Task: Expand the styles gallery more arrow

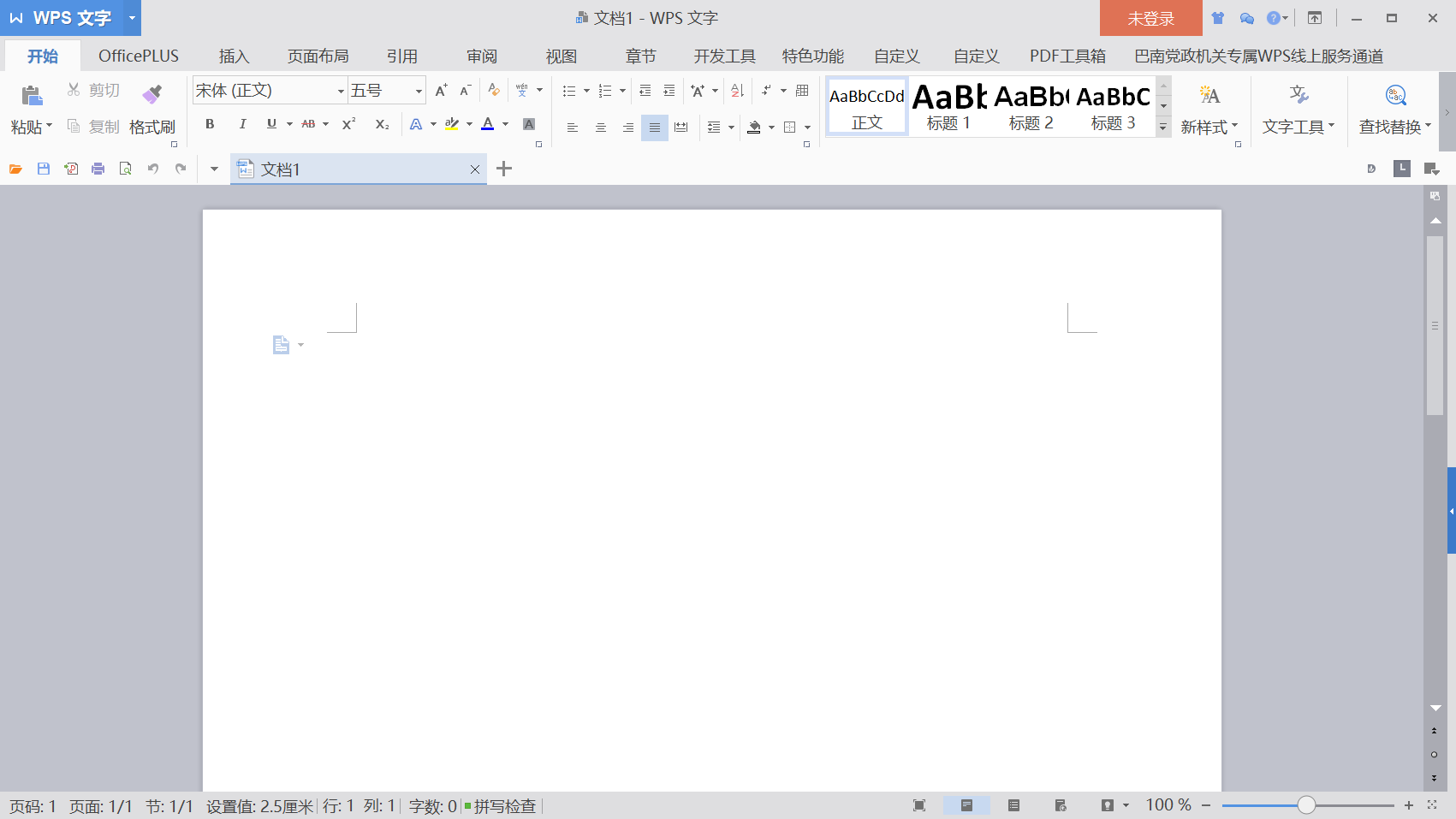Action: coord(1163,128)
